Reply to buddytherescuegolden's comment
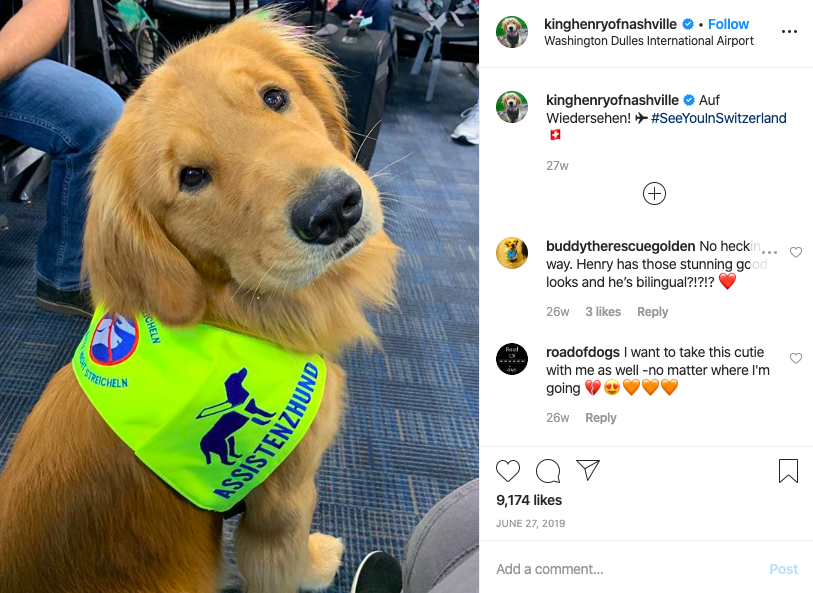813x593 pixels. [x=652, y=312]
